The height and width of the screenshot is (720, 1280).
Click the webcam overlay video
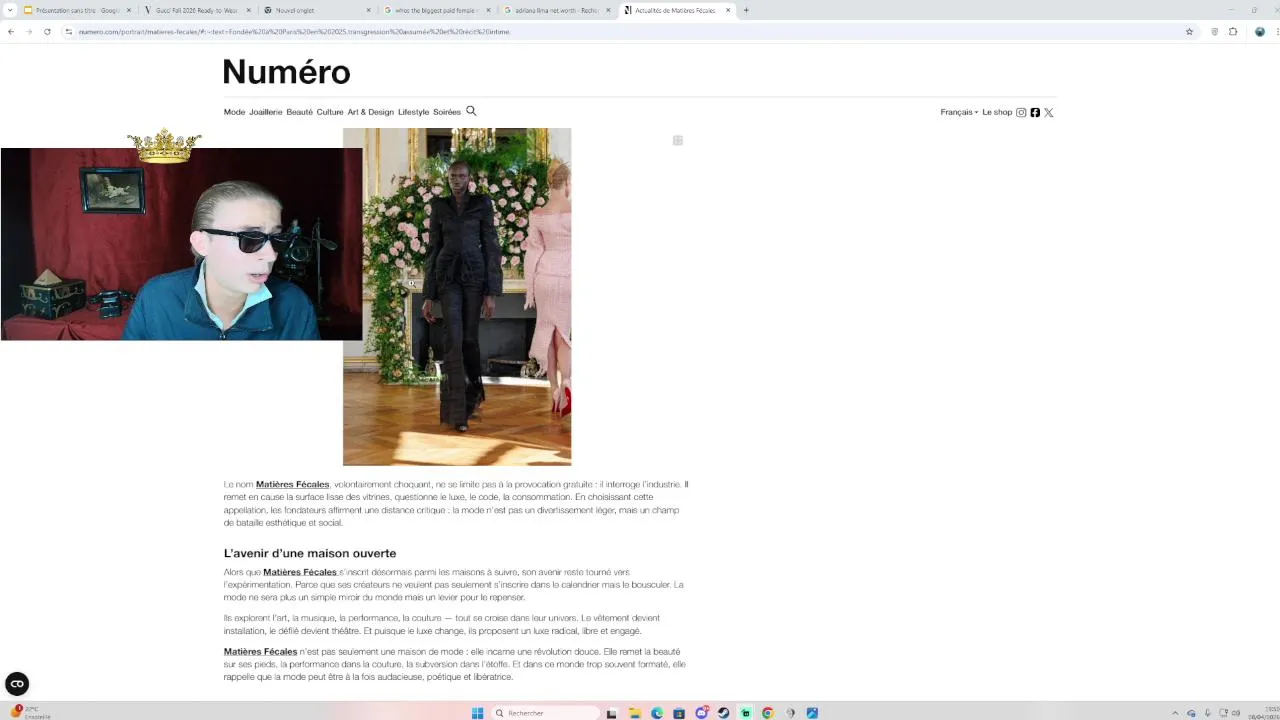click(x=181, y=244)
